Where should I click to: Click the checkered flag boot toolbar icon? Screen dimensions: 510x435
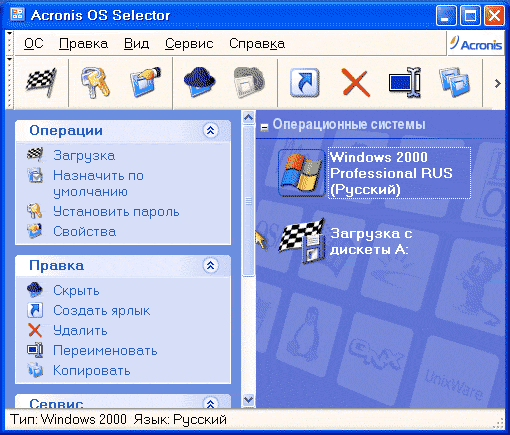[x=41, y=82]
